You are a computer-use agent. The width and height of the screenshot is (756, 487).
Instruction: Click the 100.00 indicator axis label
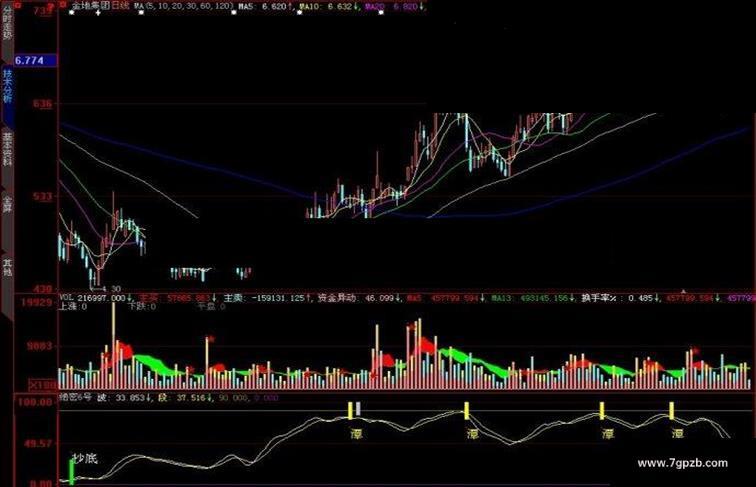pos(35,402)
